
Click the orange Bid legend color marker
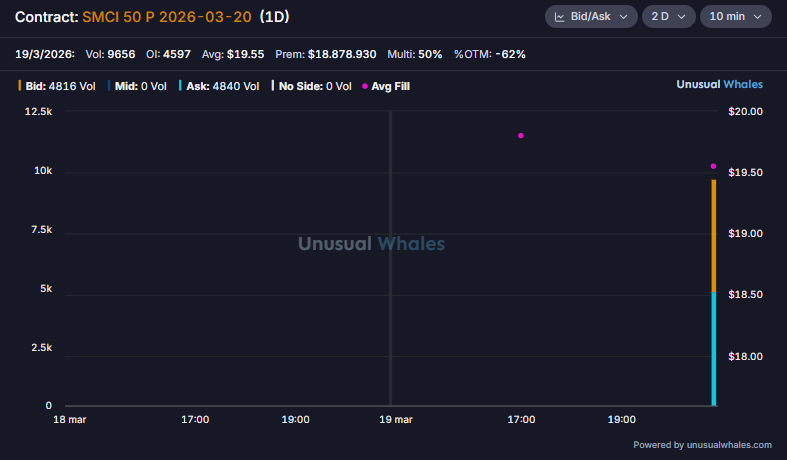20,86
